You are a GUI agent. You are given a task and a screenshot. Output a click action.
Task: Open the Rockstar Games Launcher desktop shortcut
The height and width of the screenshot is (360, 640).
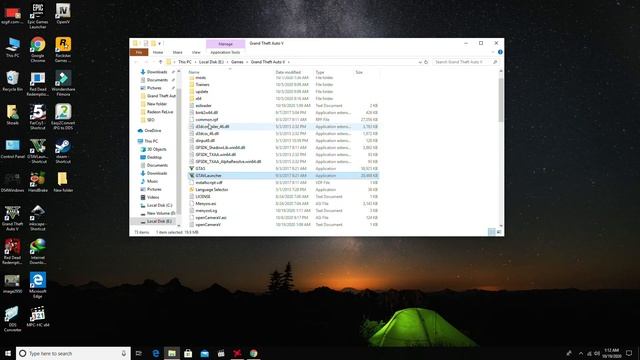pos(63,49)
